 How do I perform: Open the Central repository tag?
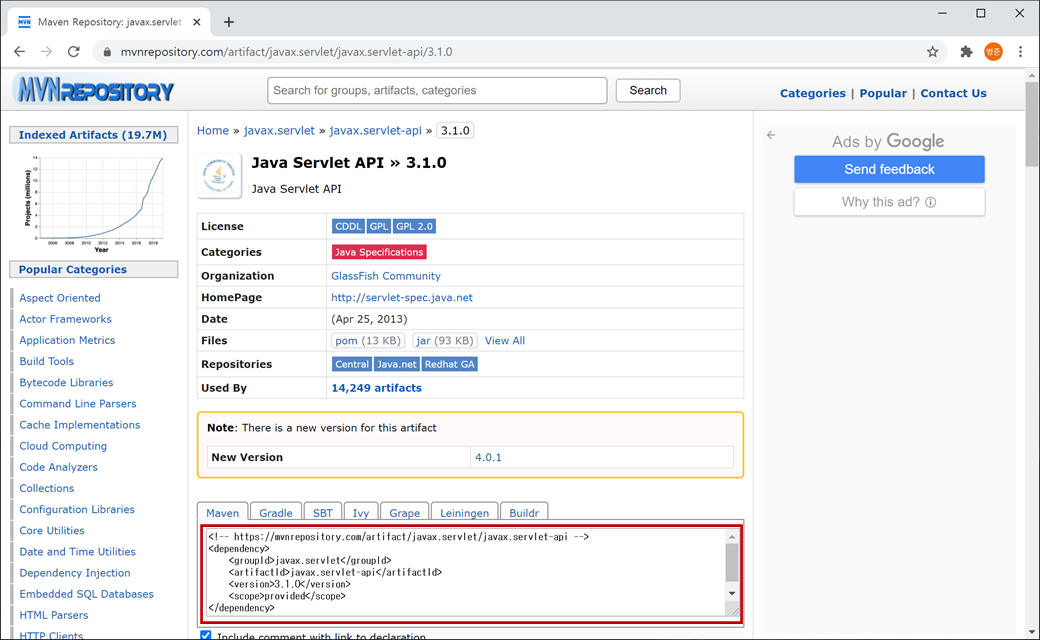tap(352, 364)
